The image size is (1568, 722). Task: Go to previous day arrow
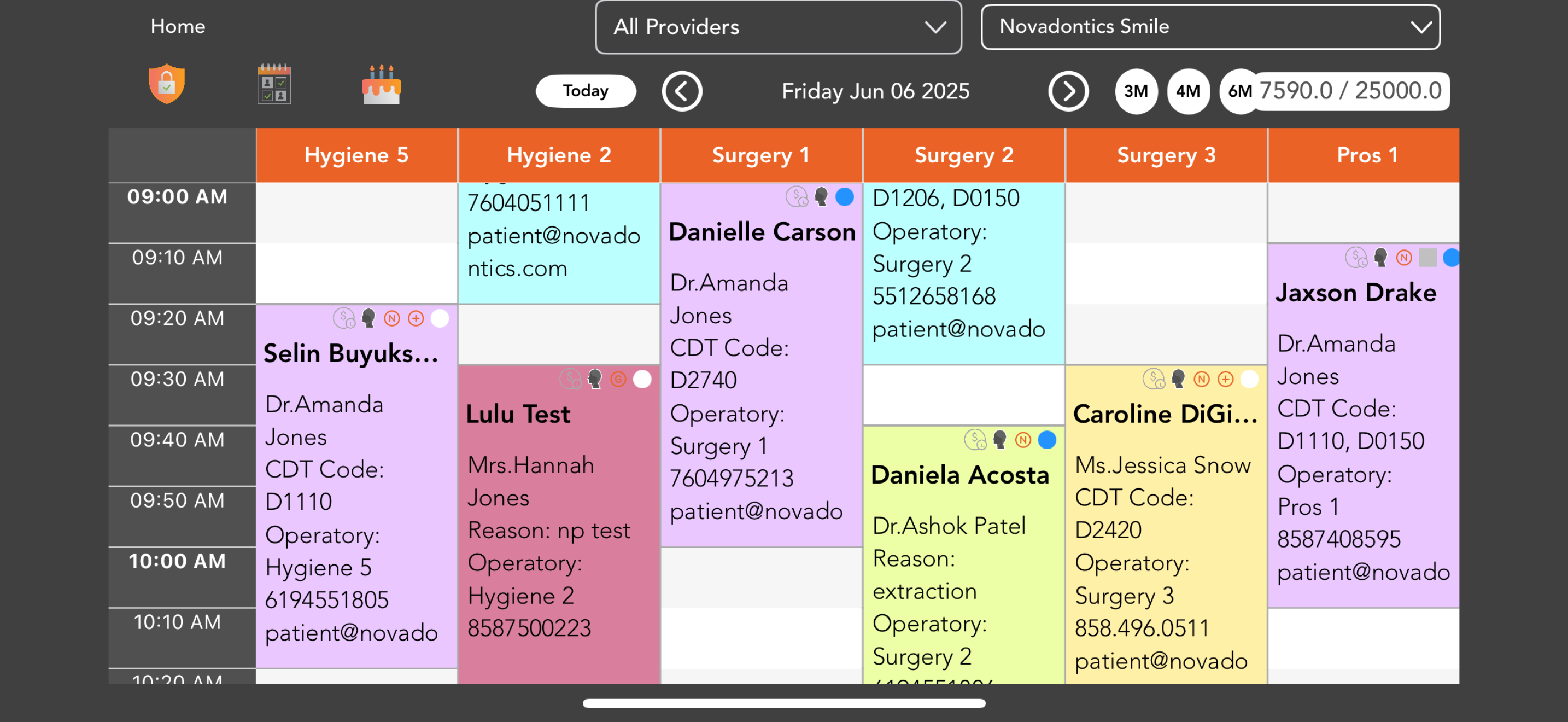(682, 91)
